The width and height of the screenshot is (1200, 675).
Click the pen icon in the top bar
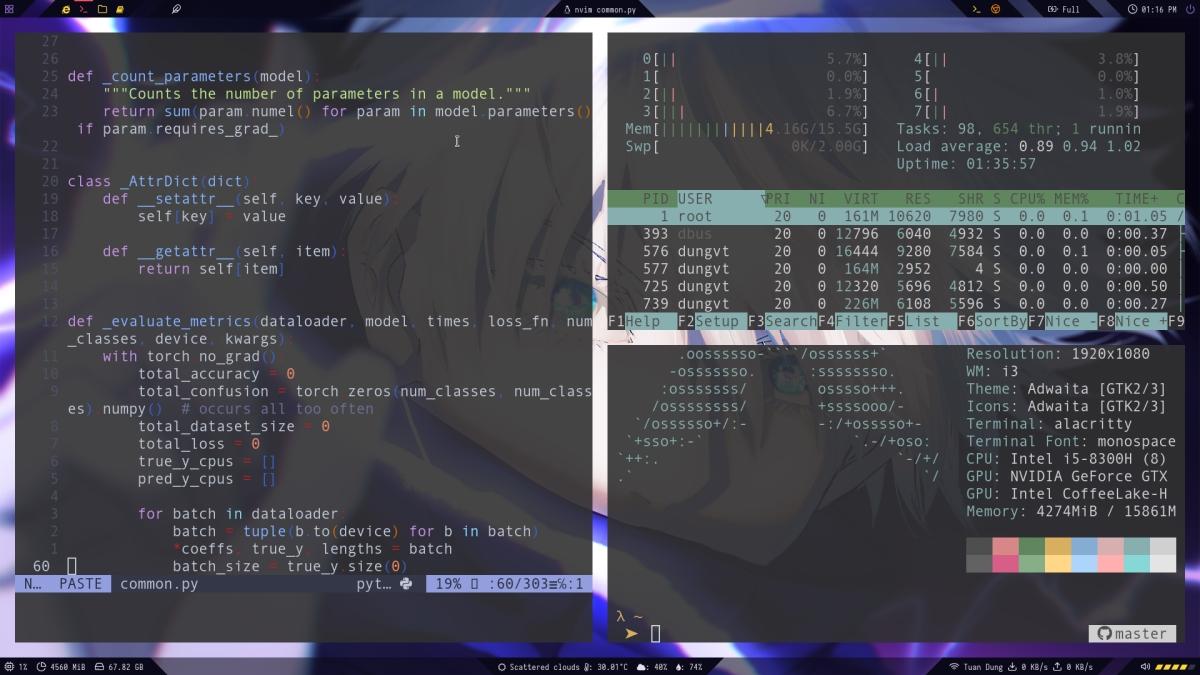tap(176, 8)
